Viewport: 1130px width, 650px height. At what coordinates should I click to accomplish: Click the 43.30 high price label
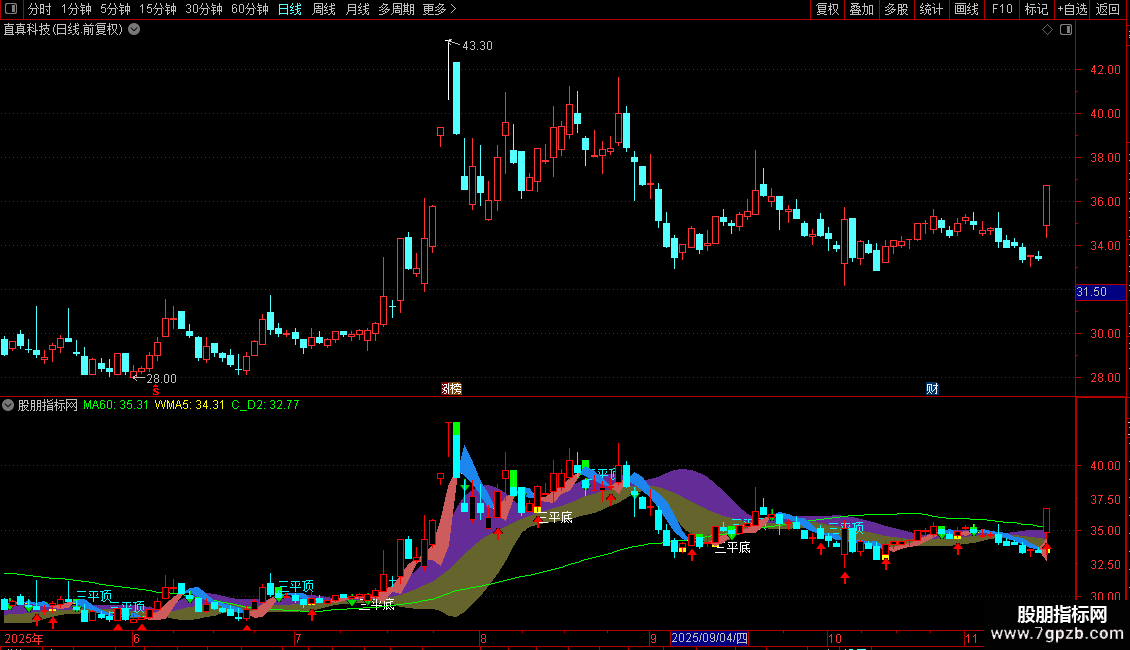pos(477,45)
